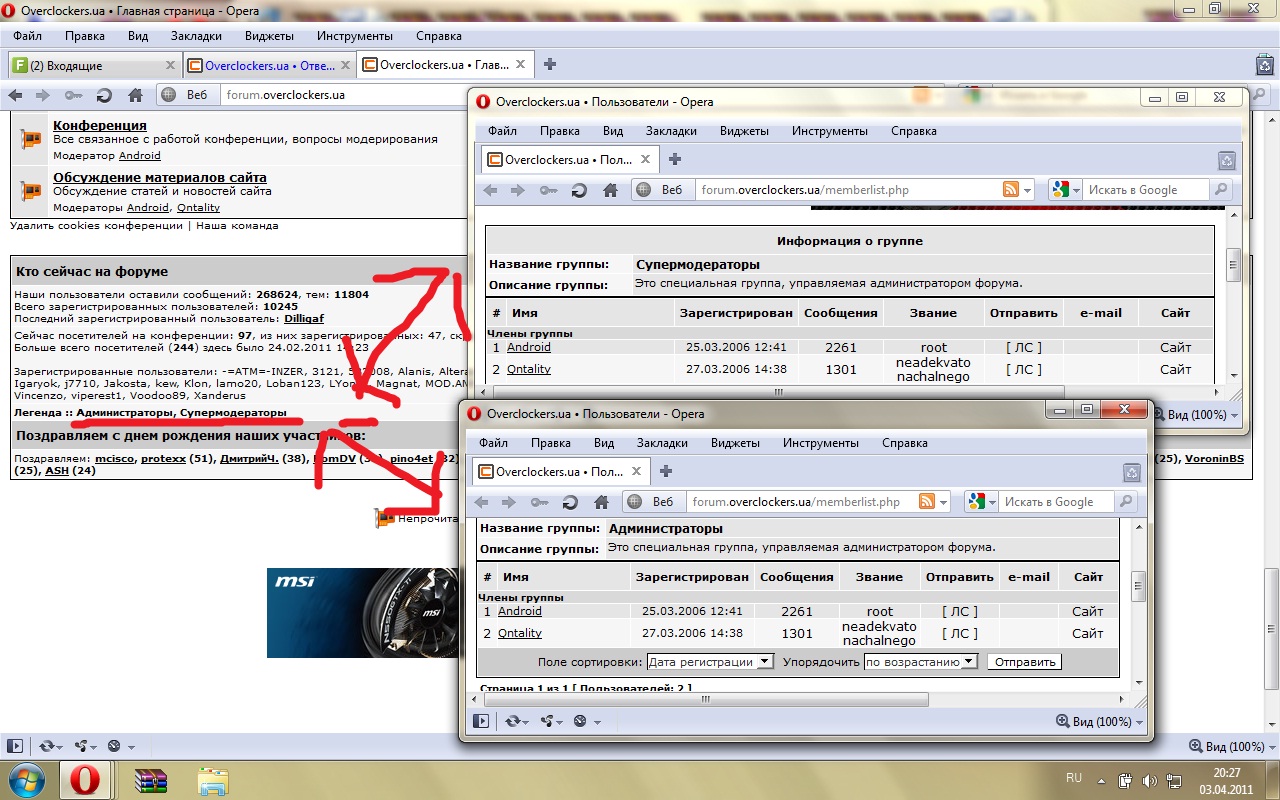Open order dropdown showing по возрастанию
This screenshot has height=800, width=1280.
(x=920, y=661)
